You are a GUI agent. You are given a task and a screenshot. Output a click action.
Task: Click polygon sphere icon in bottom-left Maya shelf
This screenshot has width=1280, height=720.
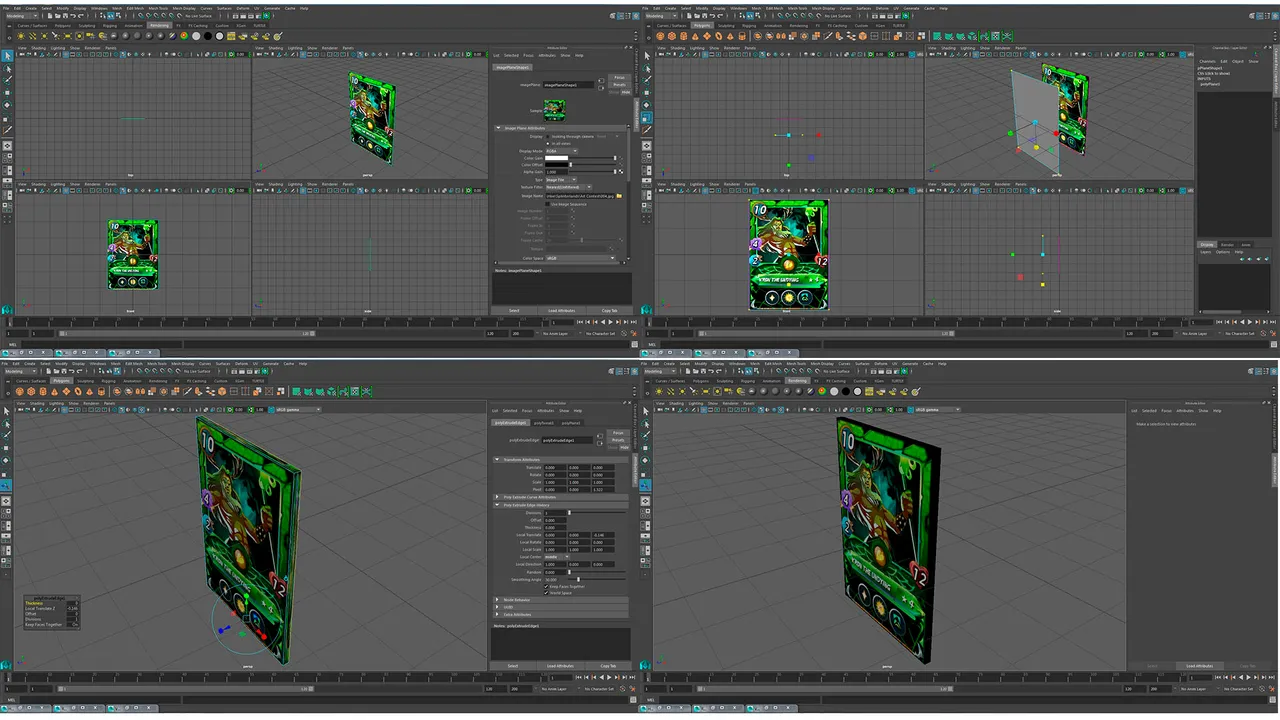[20, 392]
